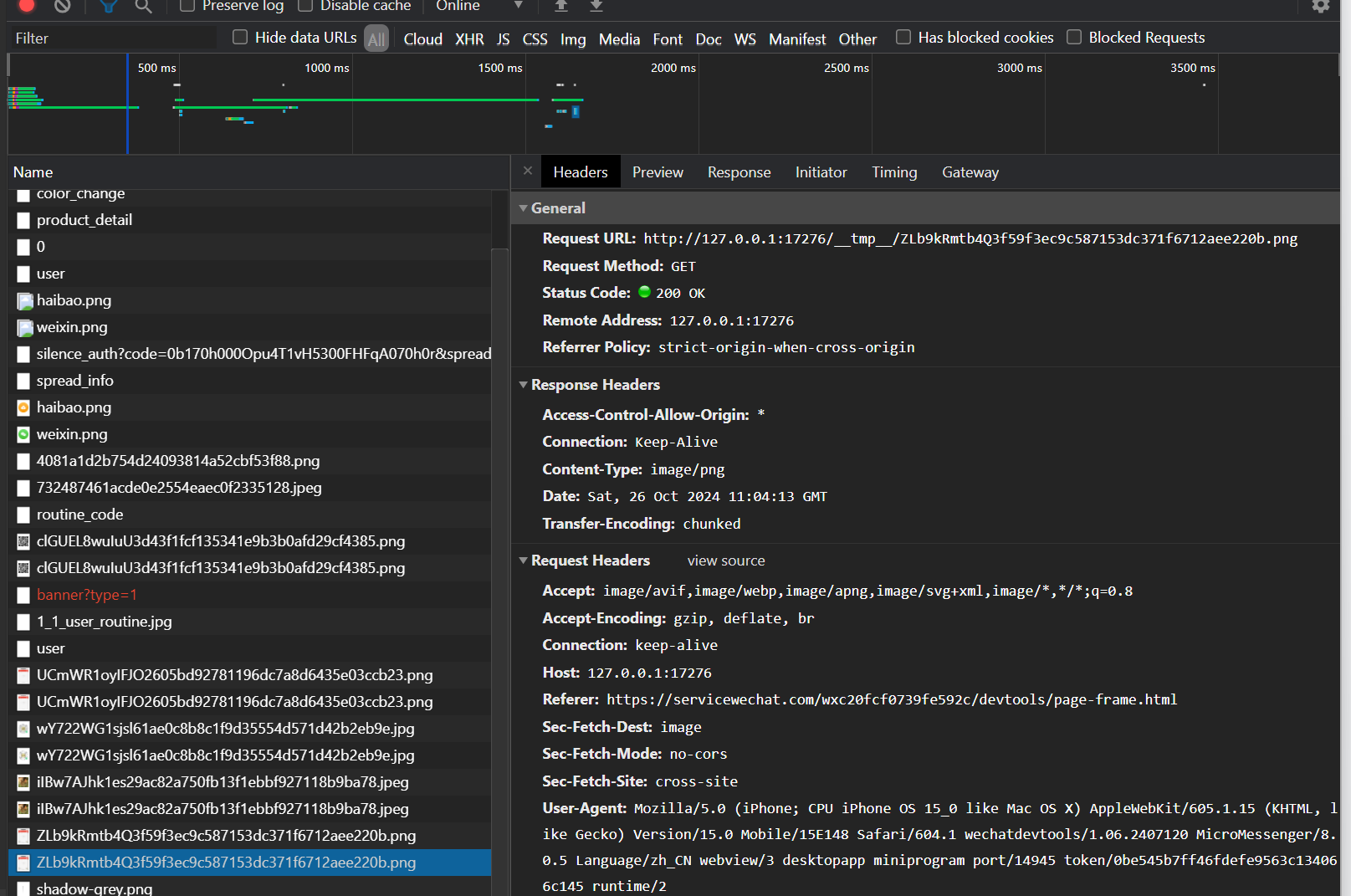Screen dimensions: 1351x896
Task: Open the network settings gear
Action: tap(1320, 6)
